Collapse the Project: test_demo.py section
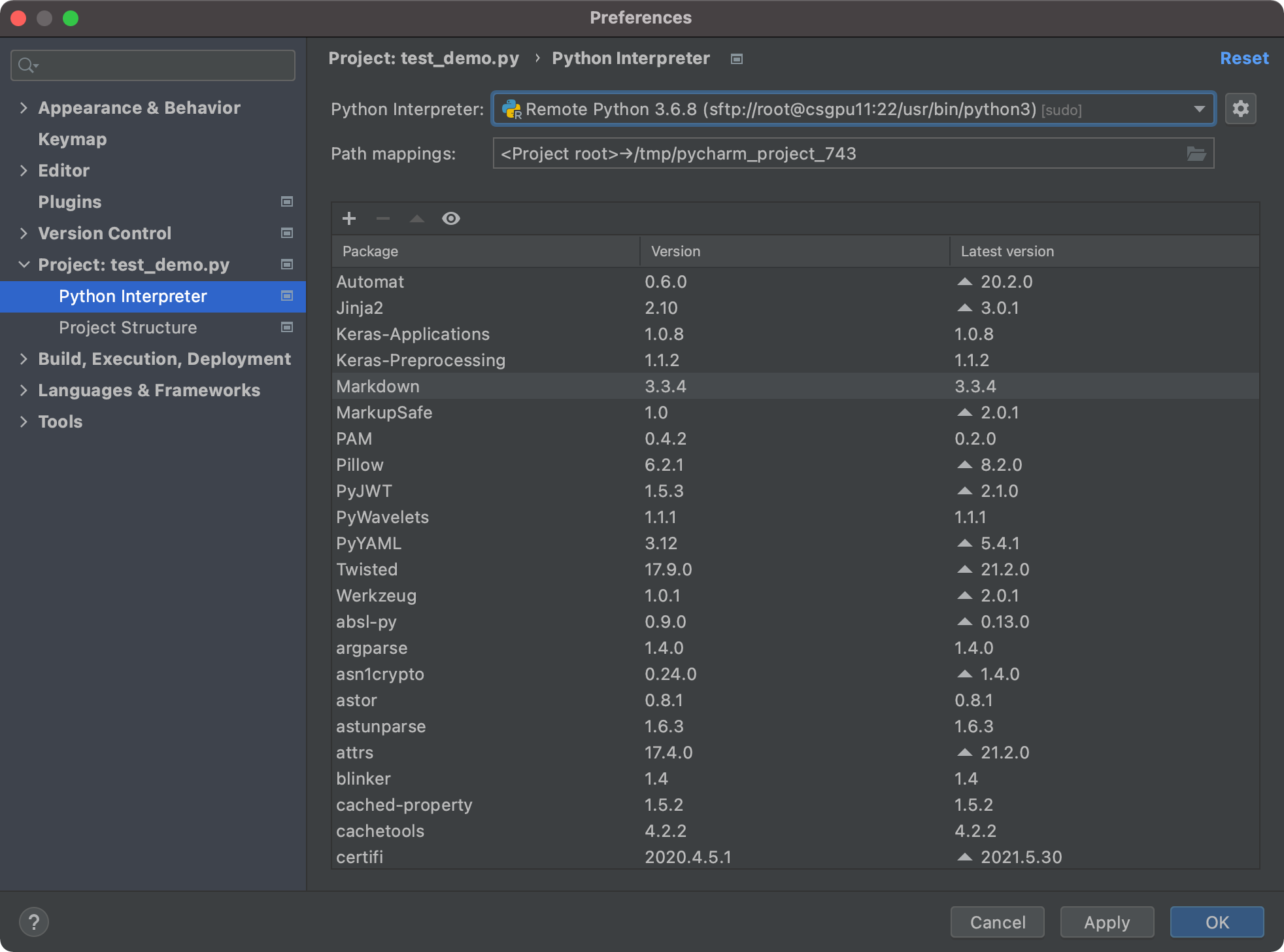 coord(24,264)
